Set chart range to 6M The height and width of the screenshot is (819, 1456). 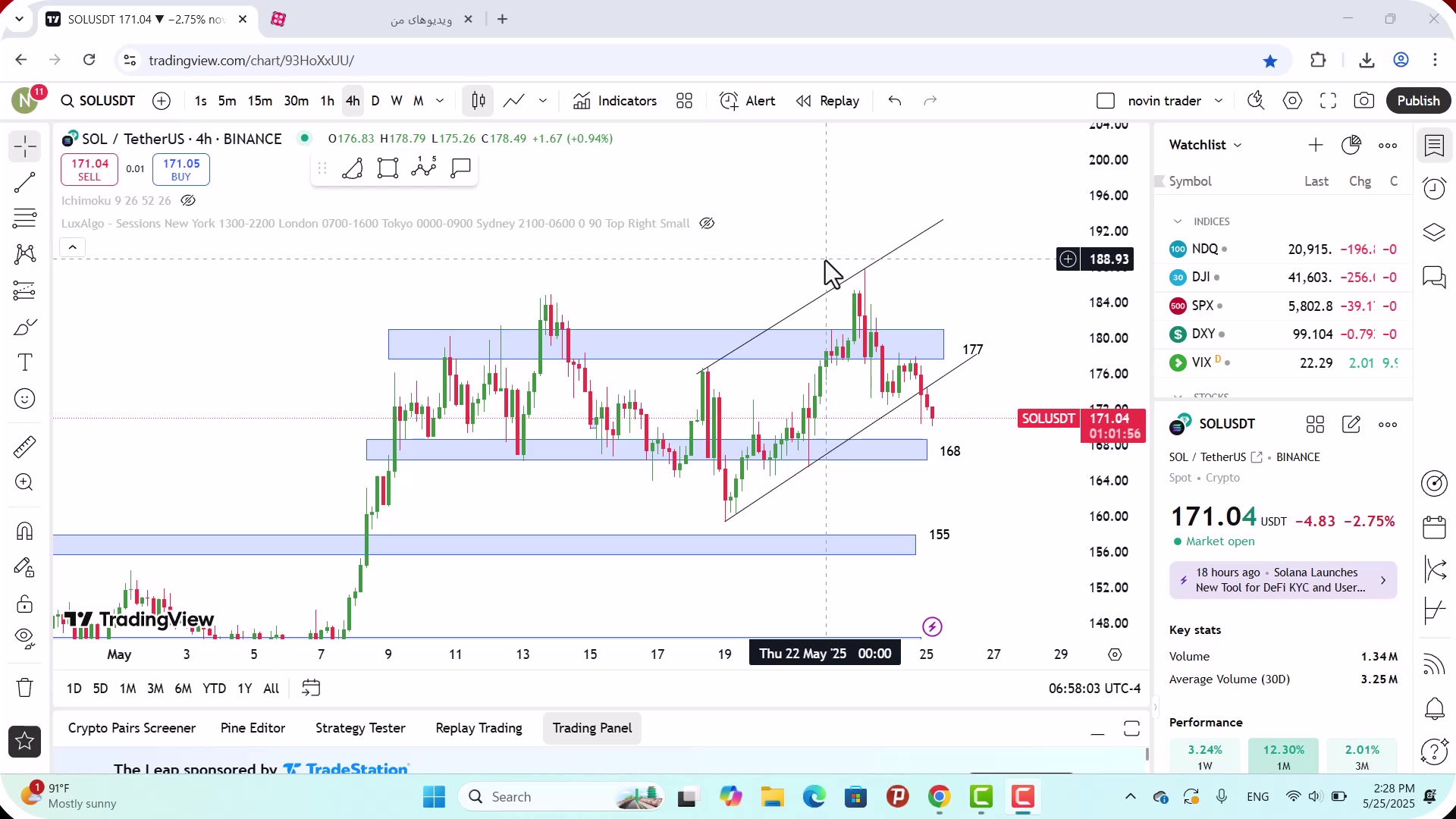(x=183, y=689)
